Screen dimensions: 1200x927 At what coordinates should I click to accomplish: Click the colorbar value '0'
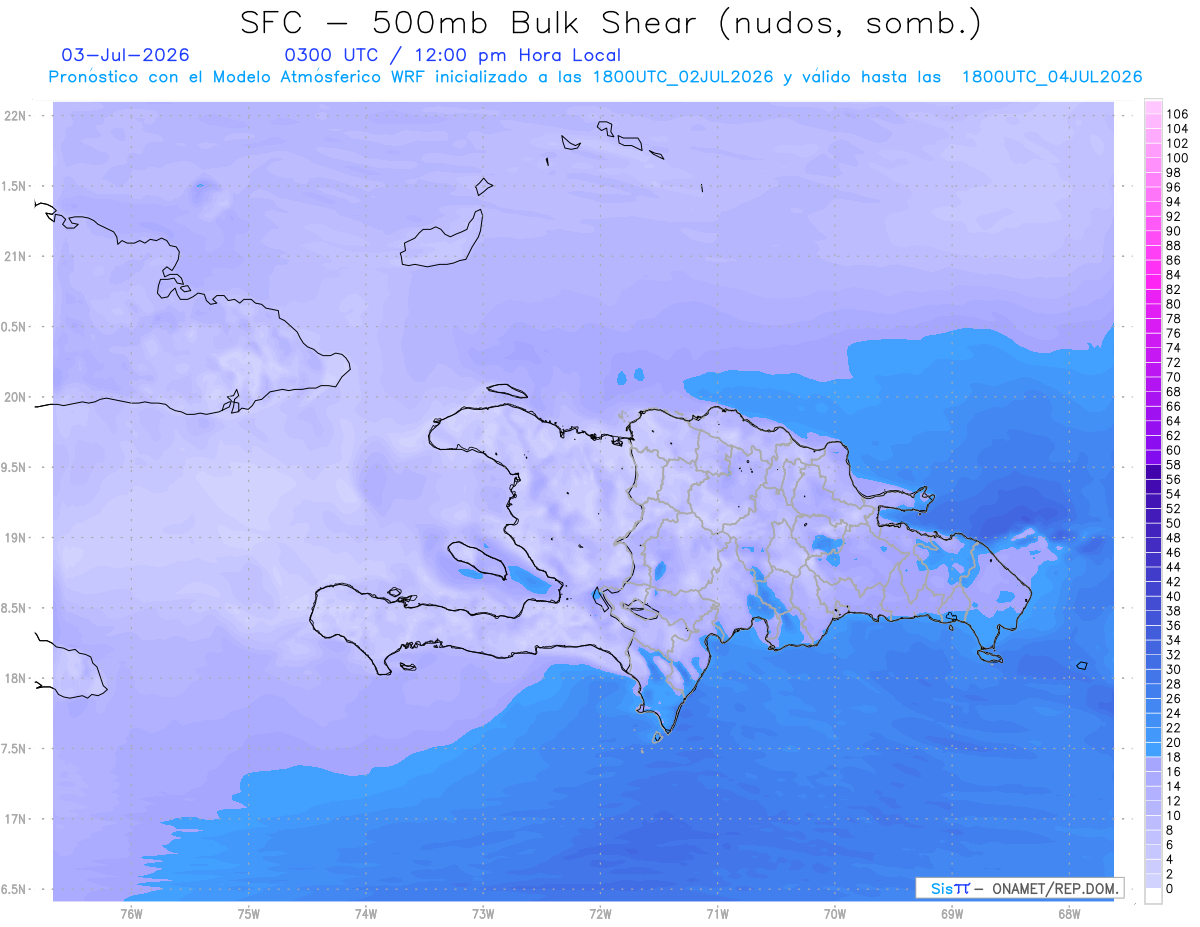(1170, 889)
